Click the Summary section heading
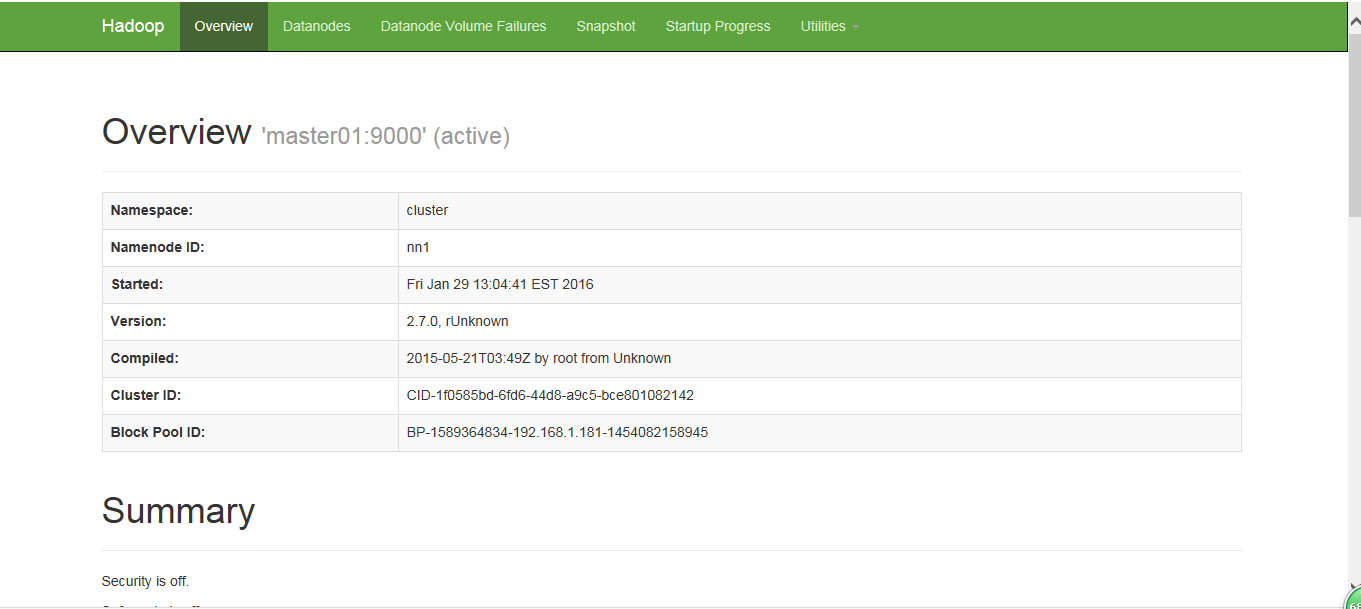 pos(178,511)
